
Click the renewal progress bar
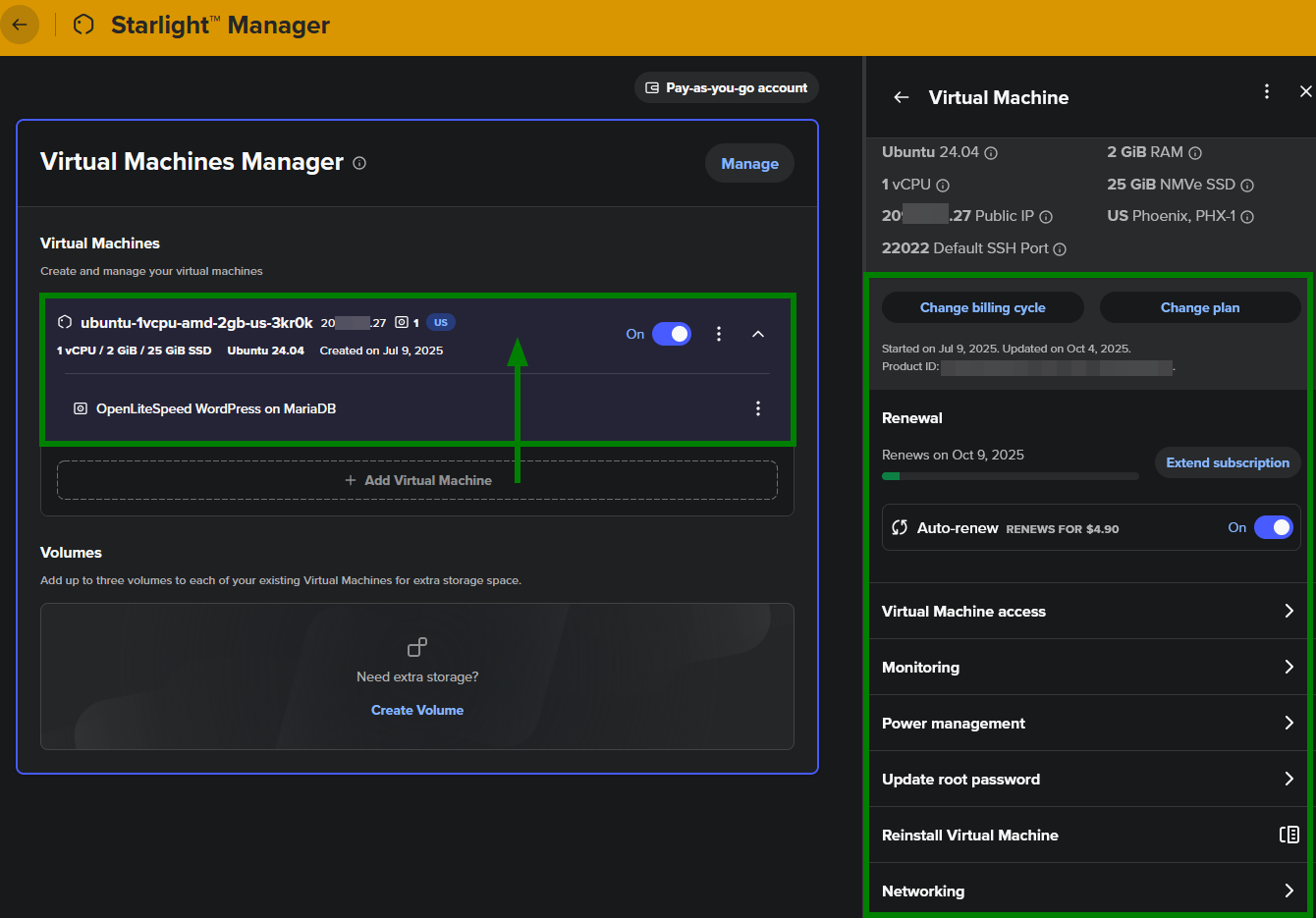coord(1010,476)
